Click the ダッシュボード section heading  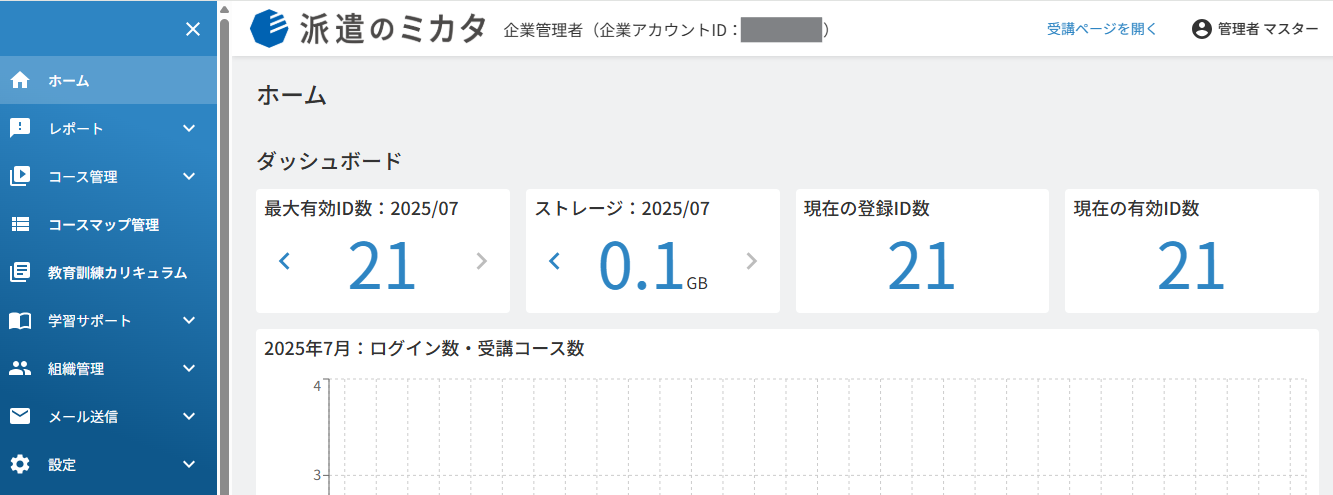coord(329,160)
